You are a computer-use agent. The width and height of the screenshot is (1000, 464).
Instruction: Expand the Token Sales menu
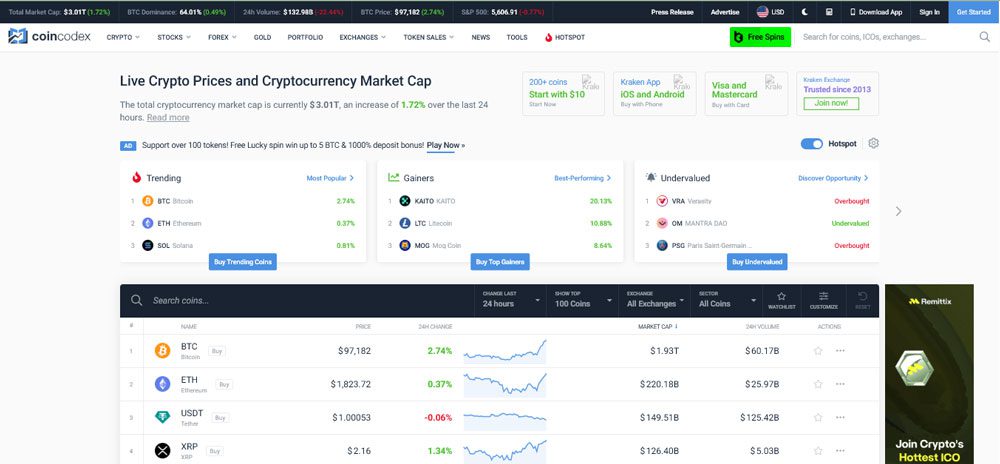tap(429, 37)
